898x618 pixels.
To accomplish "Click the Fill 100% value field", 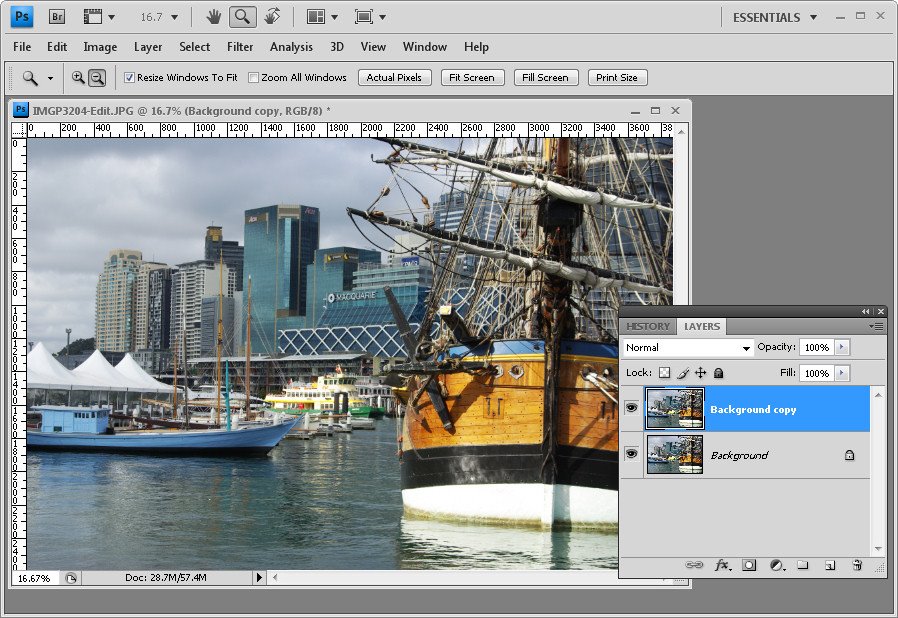I will tap(817, 373).
